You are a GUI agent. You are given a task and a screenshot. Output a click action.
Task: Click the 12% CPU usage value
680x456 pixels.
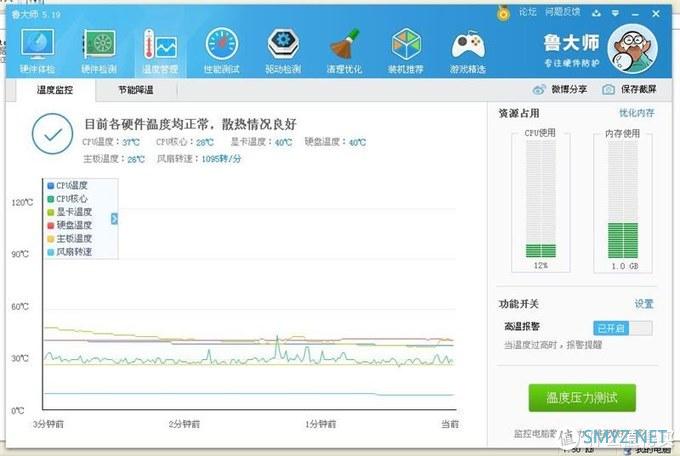540,265
